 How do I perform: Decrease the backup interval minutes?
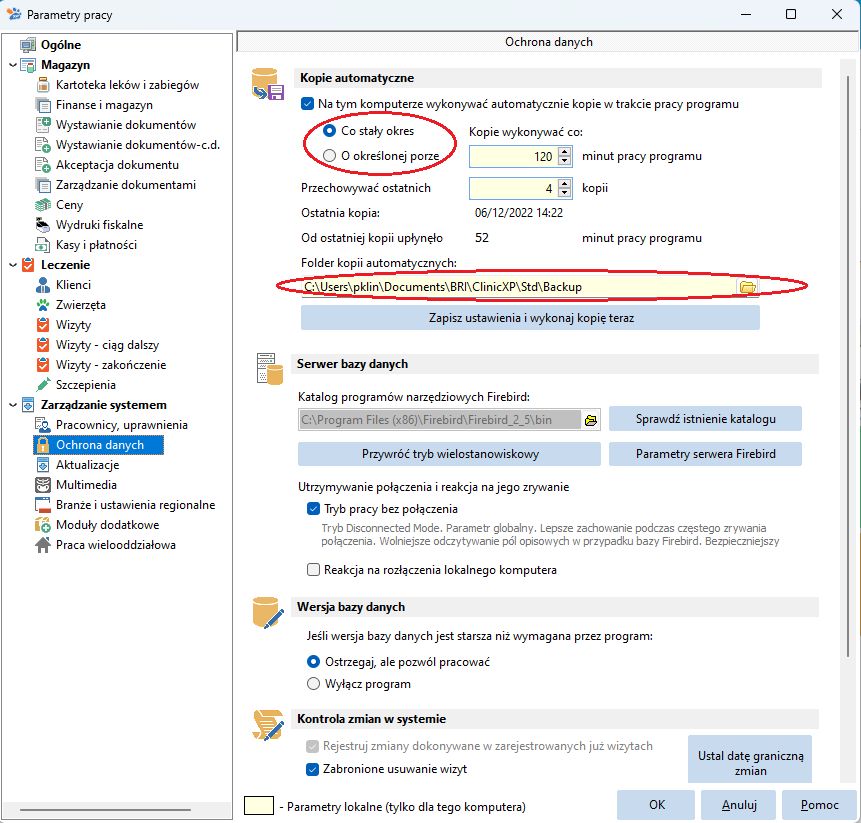[x=564, y=161]
